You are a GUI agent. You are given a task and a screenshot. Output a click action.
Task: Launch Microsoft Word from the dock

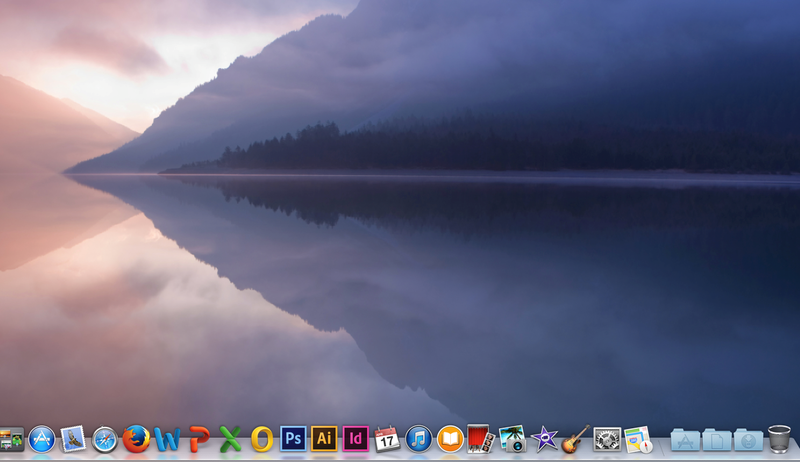point(168,439)
